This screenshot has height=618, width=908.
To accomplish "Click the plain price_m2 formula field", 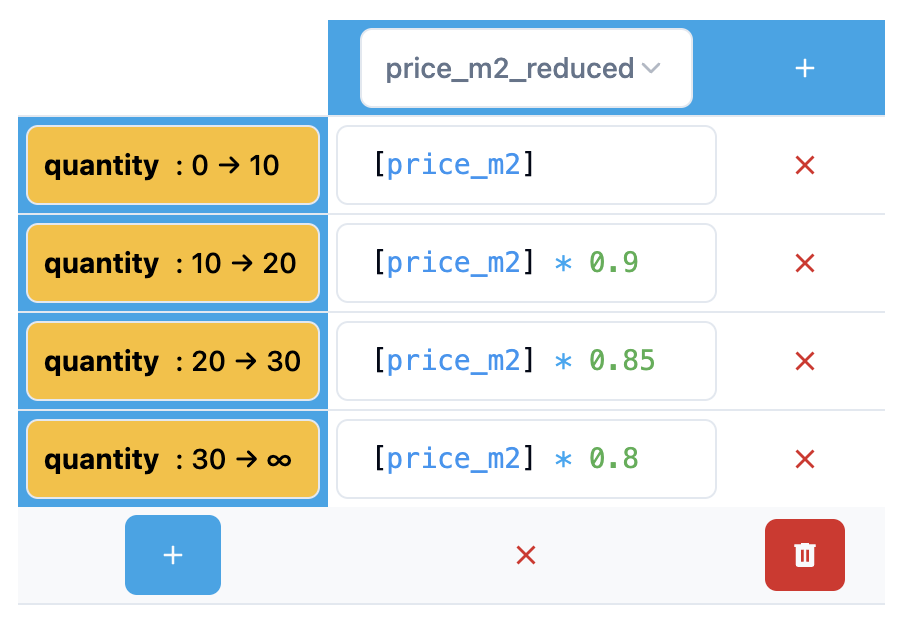I will coord(526,165).
